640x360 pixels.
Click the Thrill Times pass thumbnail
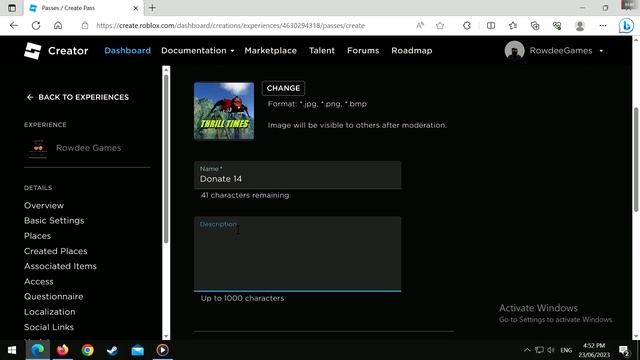(x=224, y=111)
